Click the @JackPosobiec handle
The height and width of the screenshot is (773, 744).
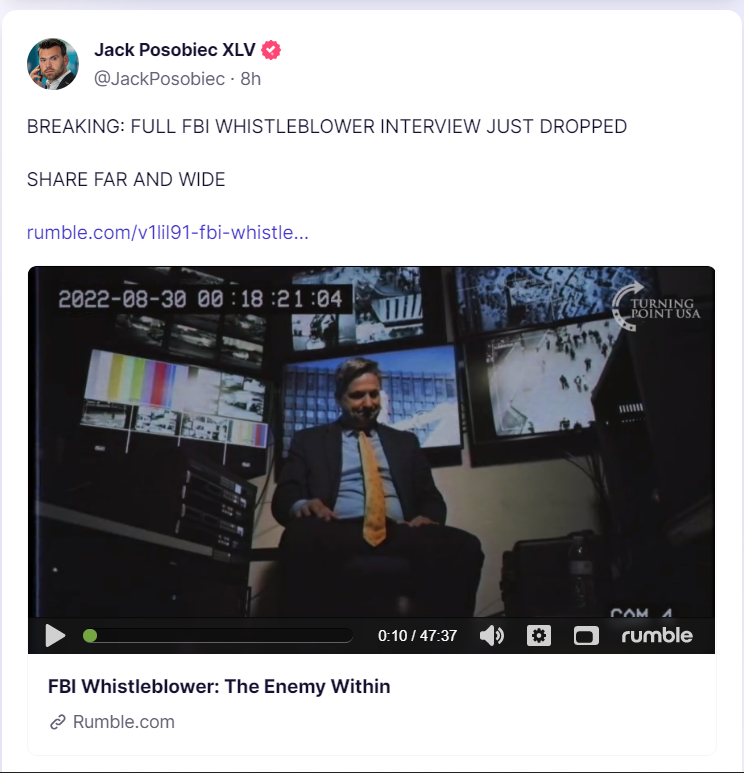pos(159,79)
